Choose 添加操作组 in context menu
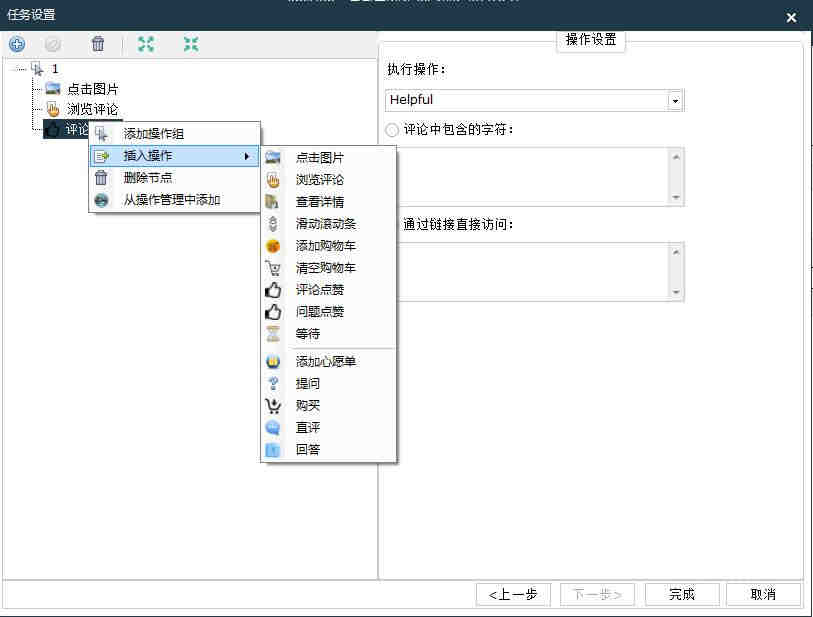This screenshot has height=617, width=813. [175, 134]
